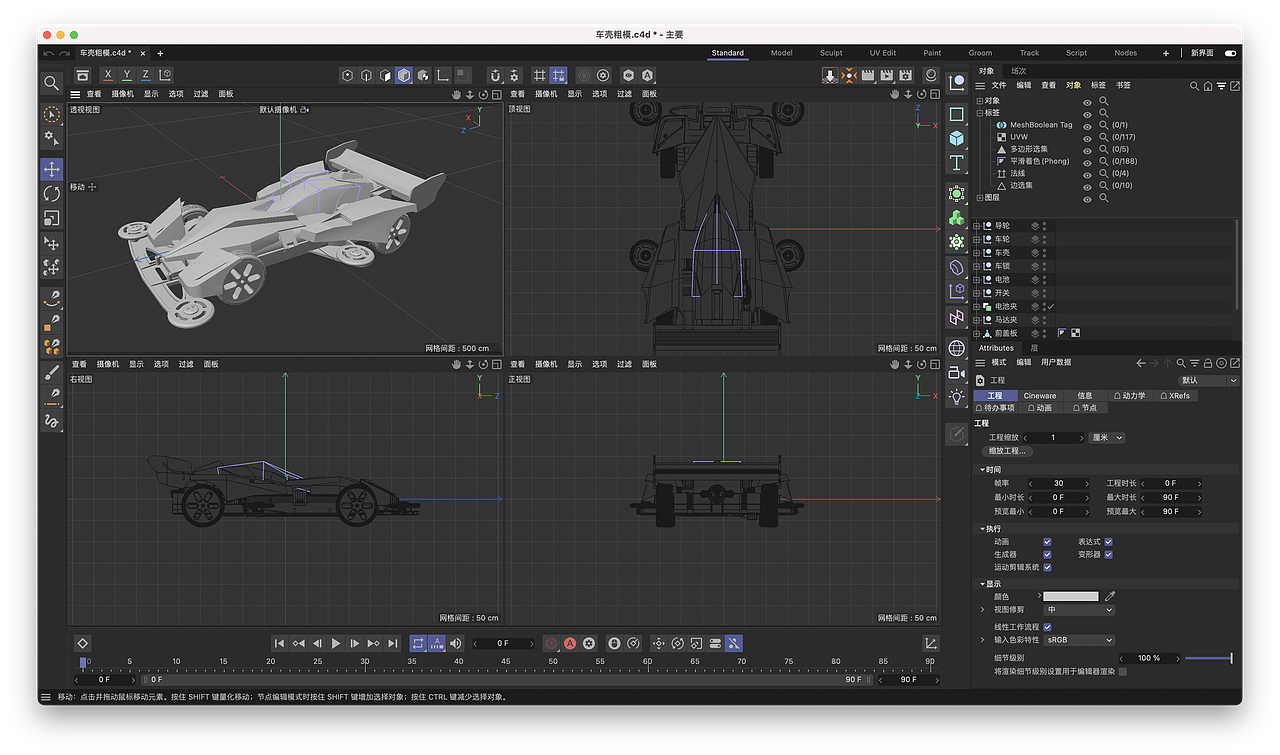The width and height of the screenshot is (1280, 755).
Task: Click the 帧率 input field showing 30
Action: click(x=1058, y=483)
